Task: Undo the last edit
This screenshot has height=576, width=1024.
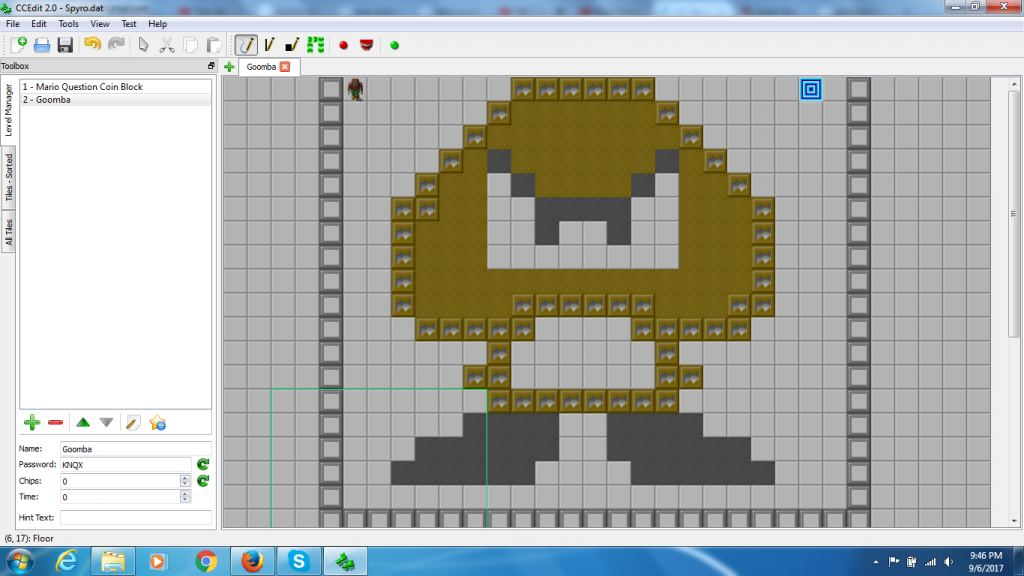Action: [93, 44]
